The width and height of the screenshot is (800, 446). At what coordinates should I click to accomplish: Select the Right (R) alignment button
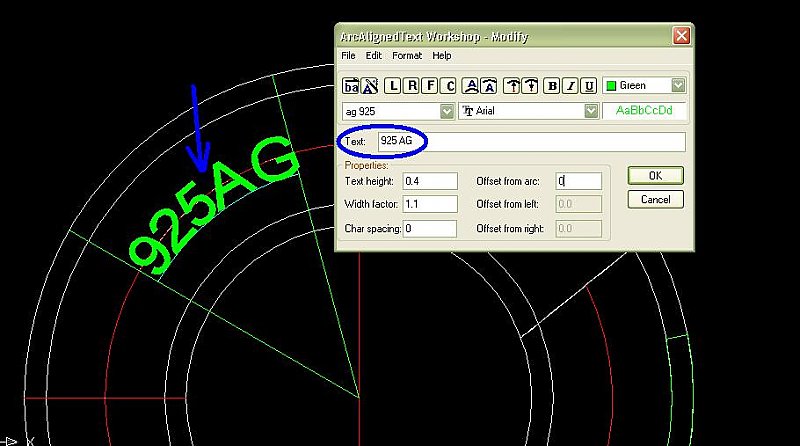pos(412,86)
